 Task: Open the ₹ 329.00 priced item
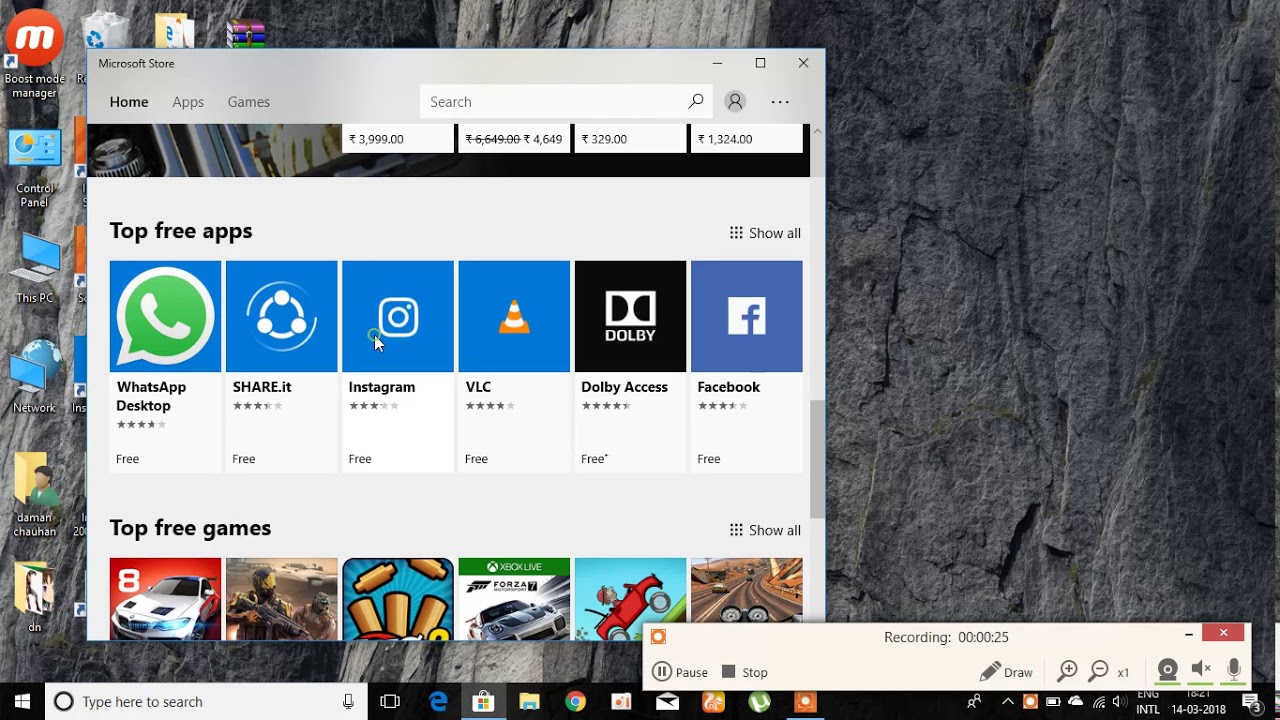click(630, 138)
